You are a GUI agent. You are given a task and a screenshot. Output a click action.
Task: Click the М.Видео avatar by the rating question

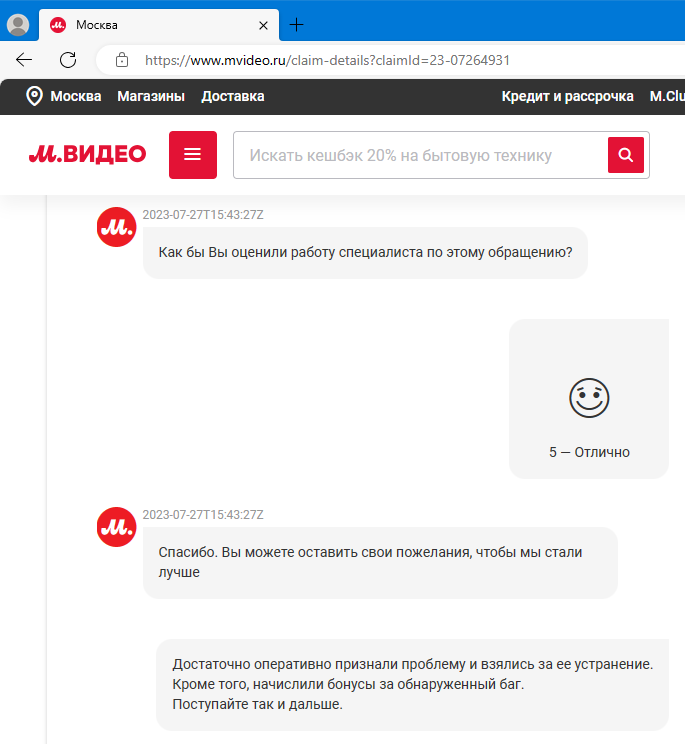tap(117, 227)
